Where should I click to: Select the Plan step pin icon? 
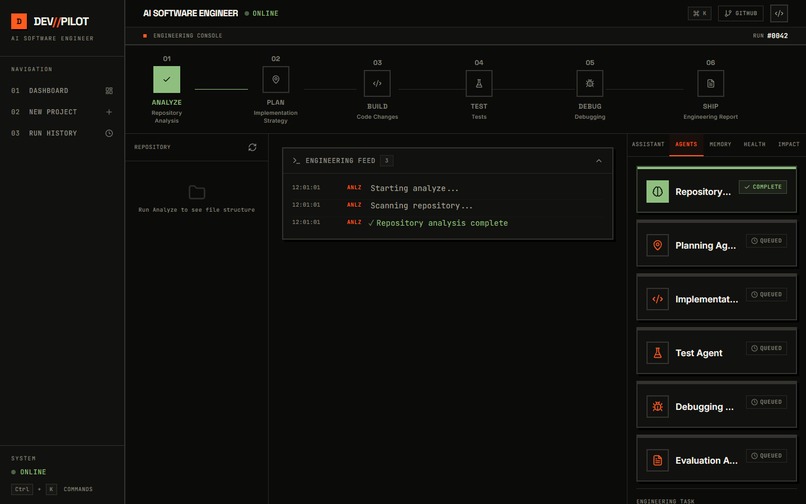click(x=276, y=80)
